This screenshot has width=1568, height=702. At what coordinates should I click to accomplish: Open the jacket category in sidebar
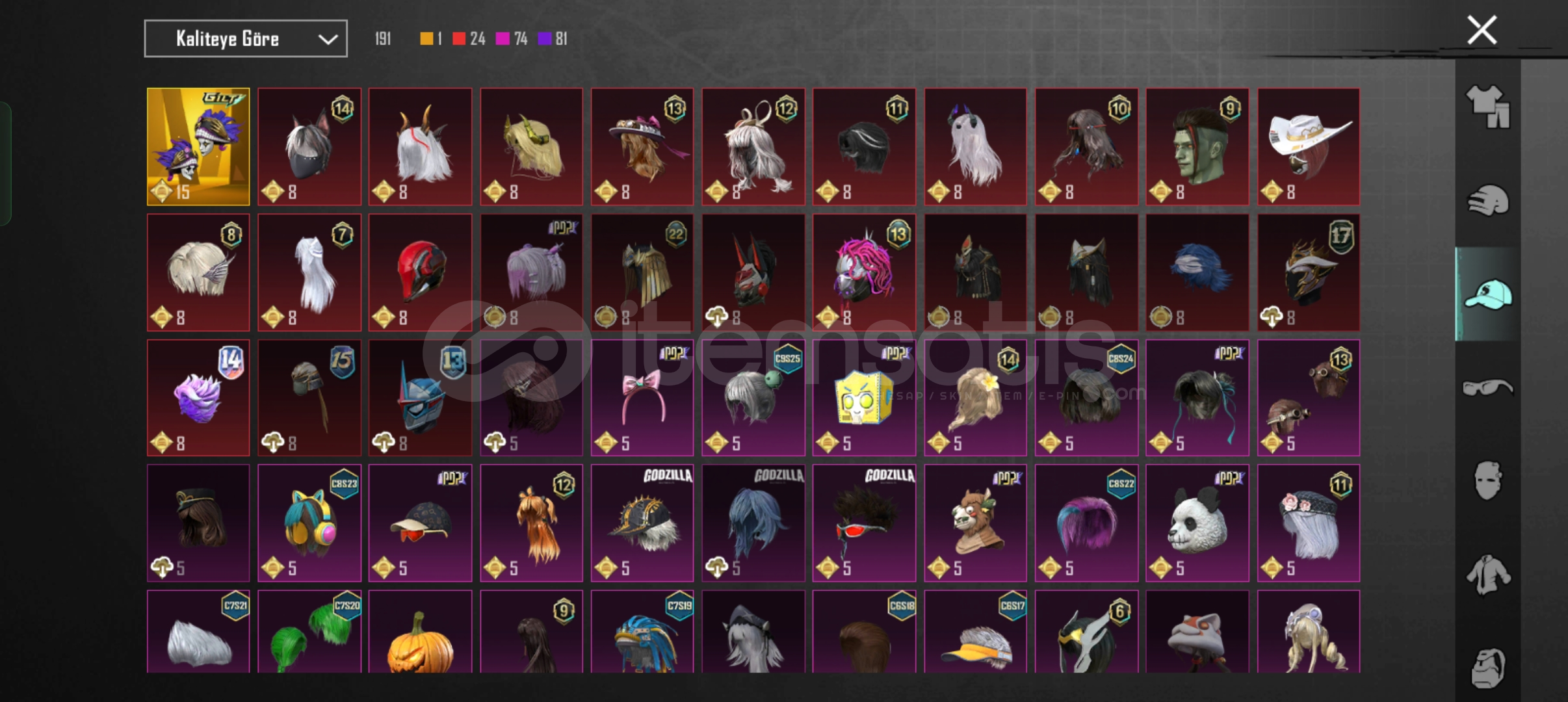1487,575
